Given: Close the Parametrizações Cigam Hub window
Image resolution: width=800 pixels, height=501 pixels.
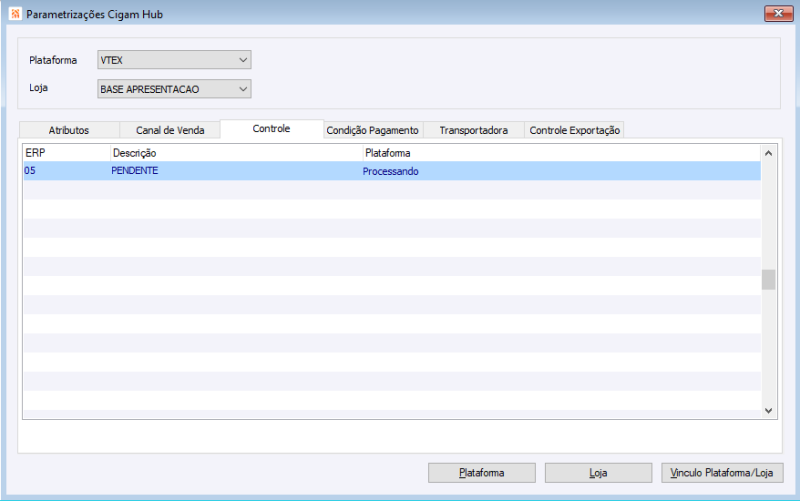Looking at the screenshot, I should coord(779,14).
